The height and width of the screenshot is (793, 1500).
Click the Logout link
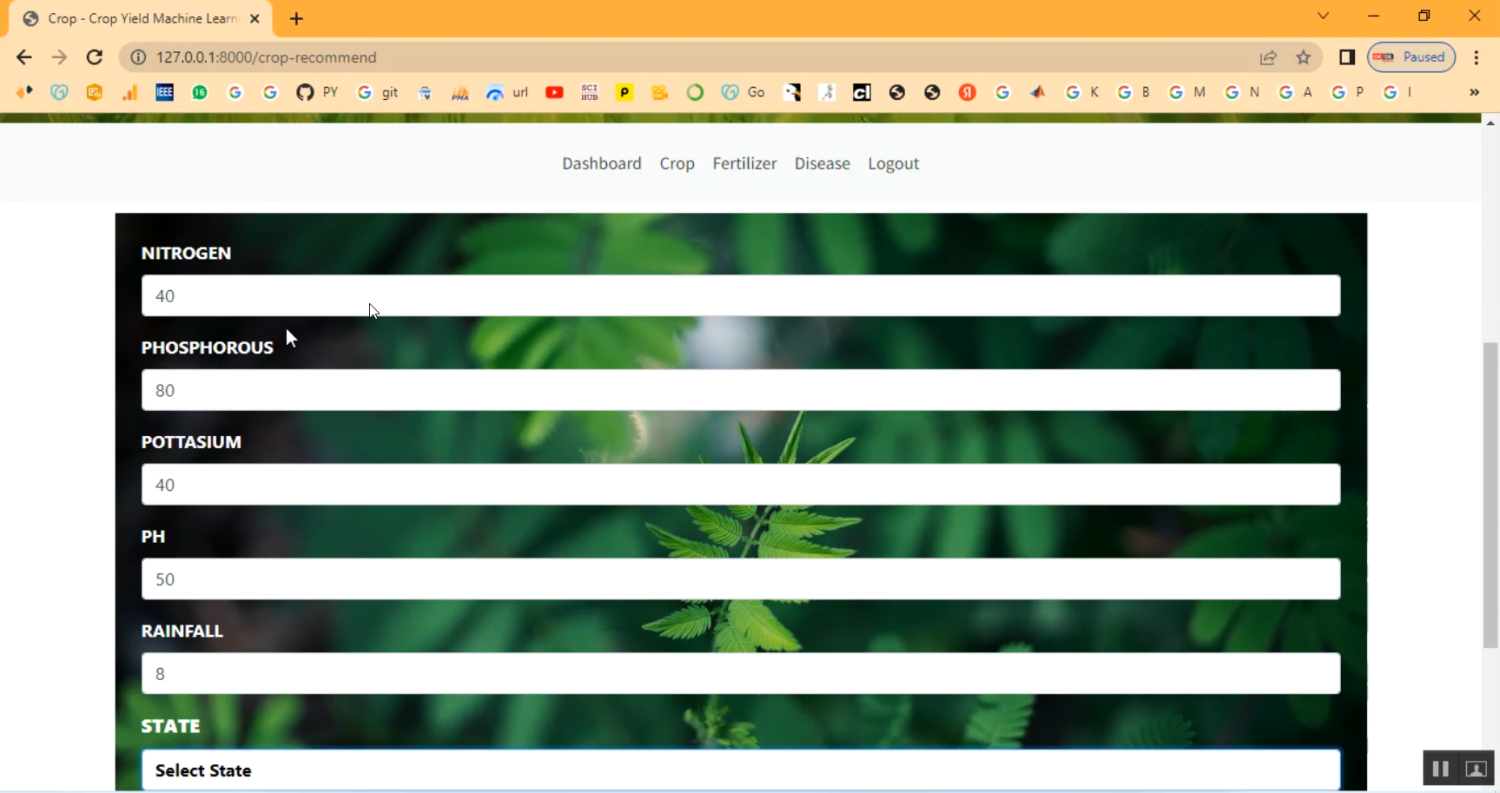893,163
